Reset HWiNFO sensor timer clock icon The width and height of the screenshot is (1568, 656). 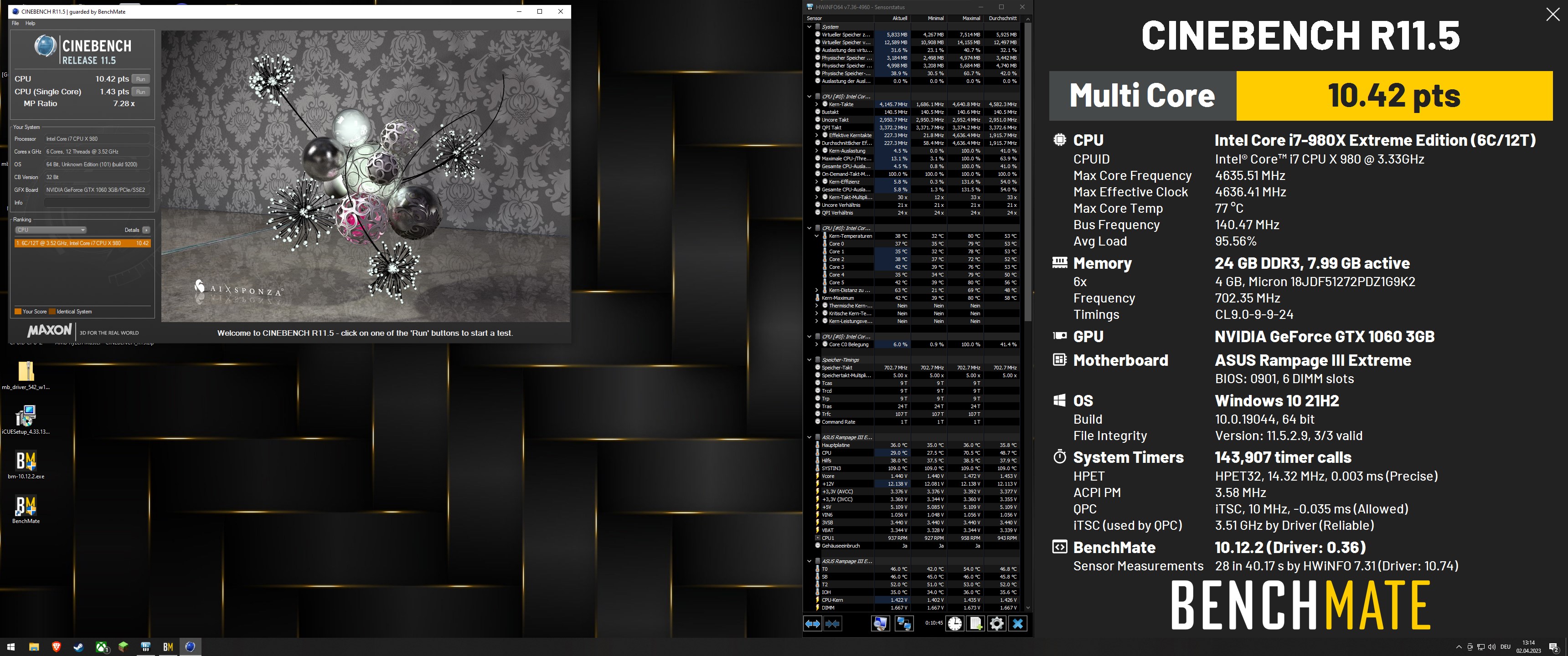pyautogui.click(x=954, y=623)
